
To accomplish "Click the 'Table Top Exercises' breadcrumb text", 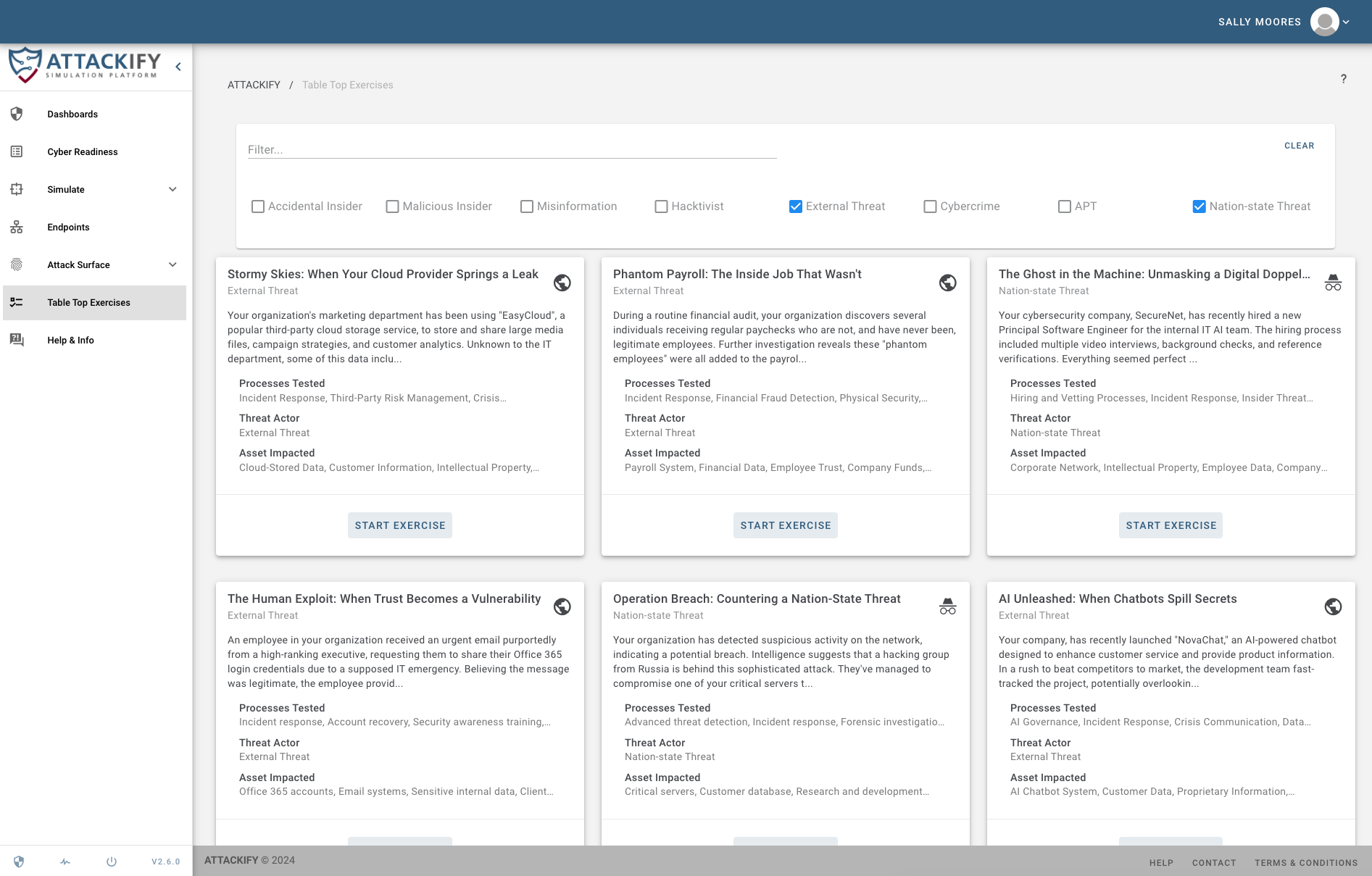I will 348,85.
